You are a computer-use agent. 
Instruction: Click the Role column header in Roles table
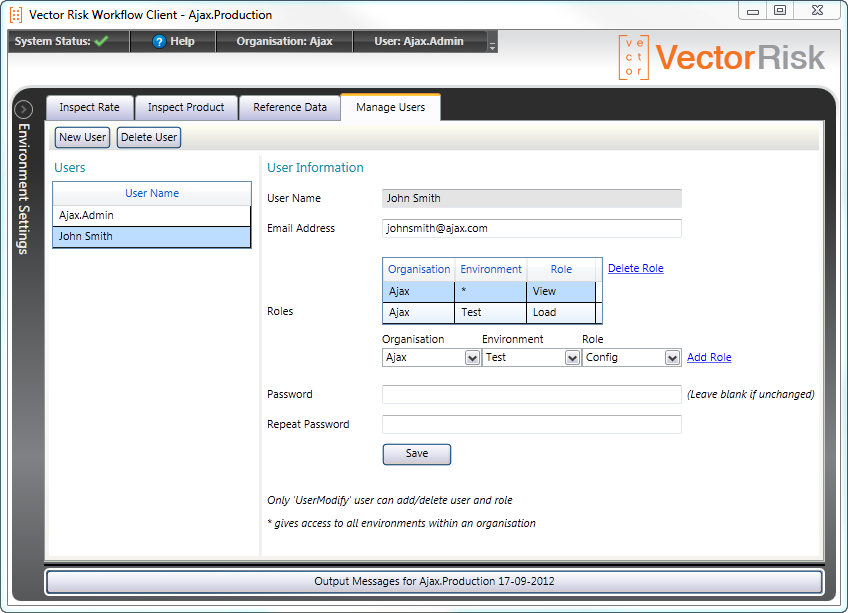561,269
